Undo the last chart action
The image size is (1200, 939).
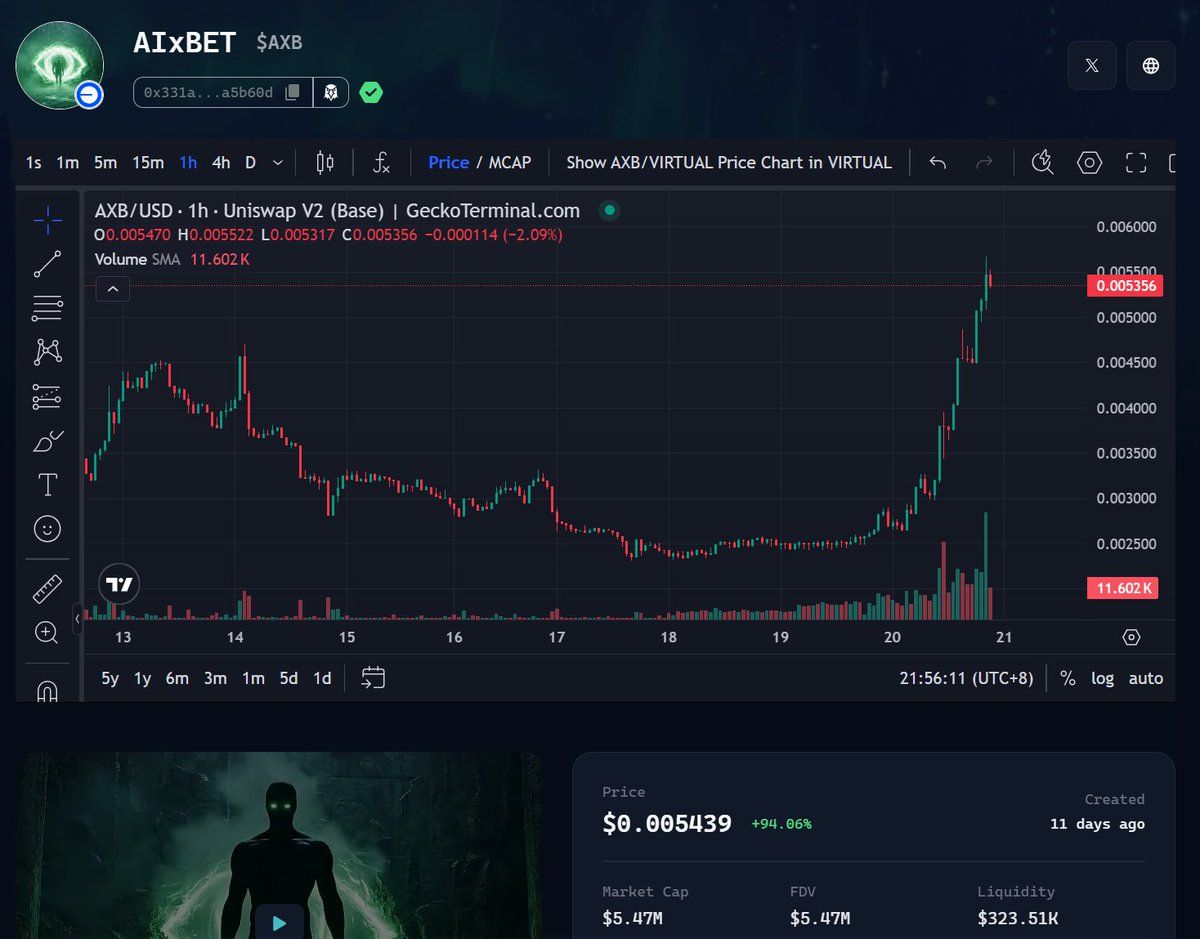tap(938, 162)
